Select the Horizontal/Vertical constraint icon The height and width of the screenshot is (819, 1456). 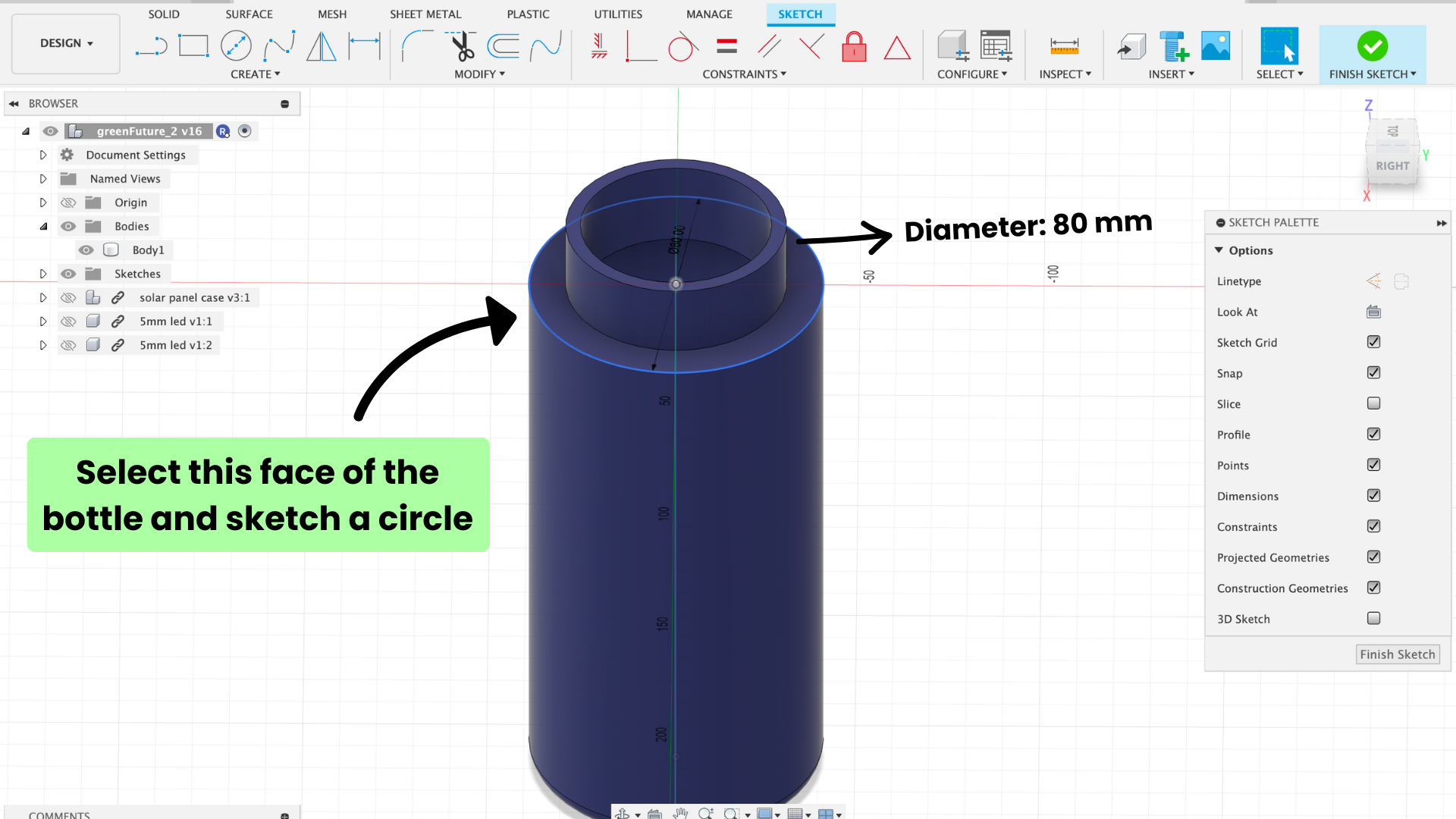(599, 46)
